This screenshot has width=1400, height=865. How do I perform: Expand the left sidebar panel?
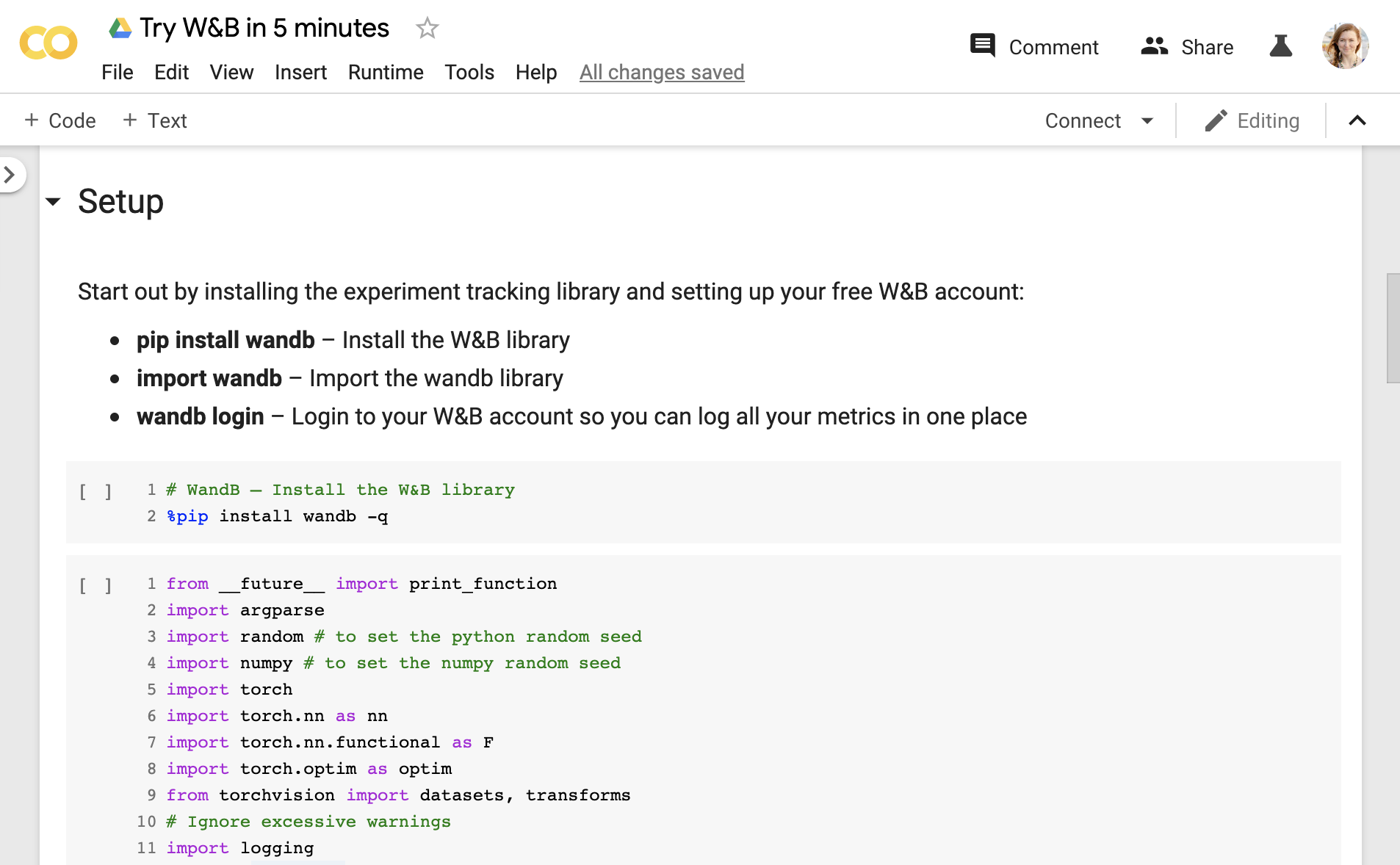tap(10, 175)
